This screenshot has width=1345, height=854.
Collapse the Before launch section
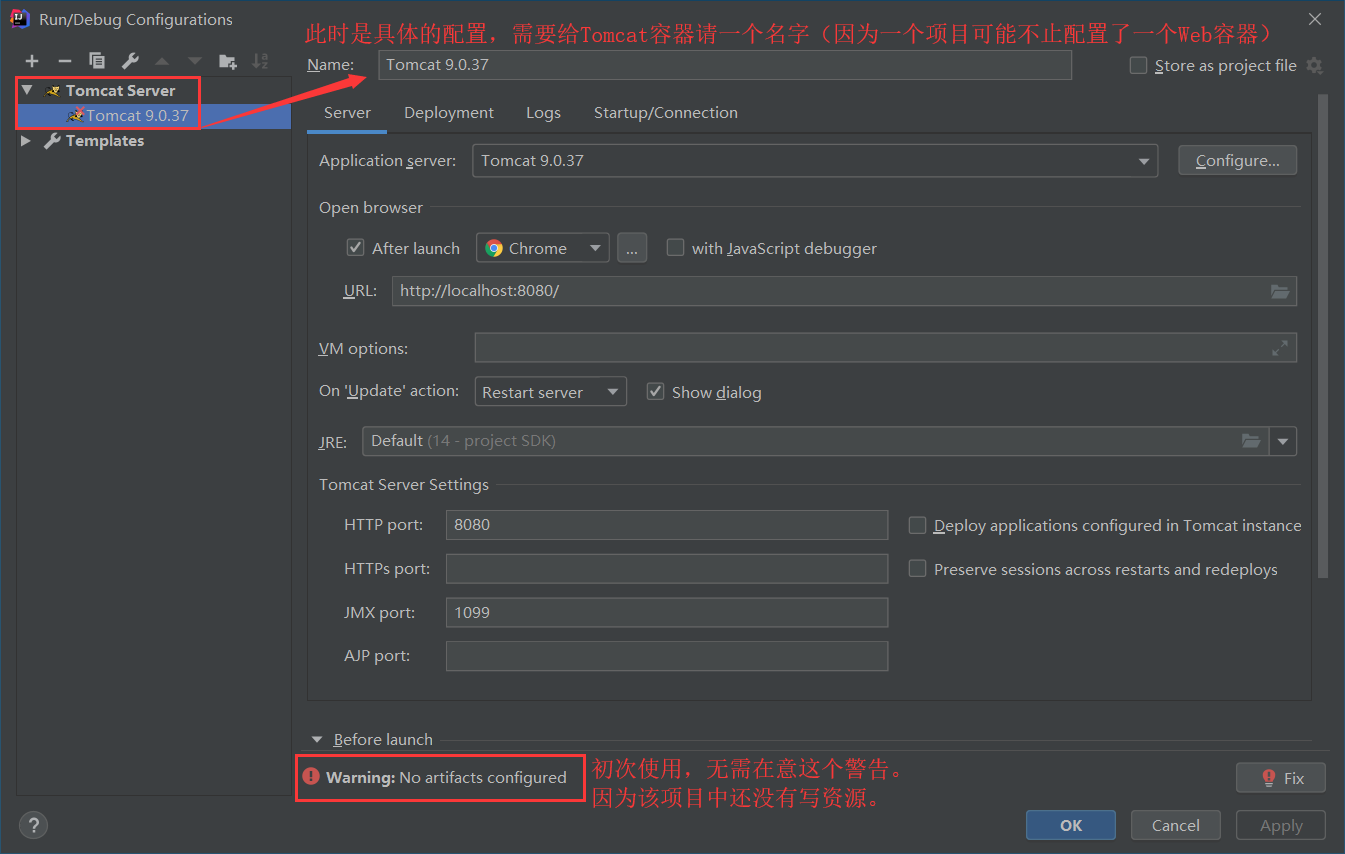(317, 740)
